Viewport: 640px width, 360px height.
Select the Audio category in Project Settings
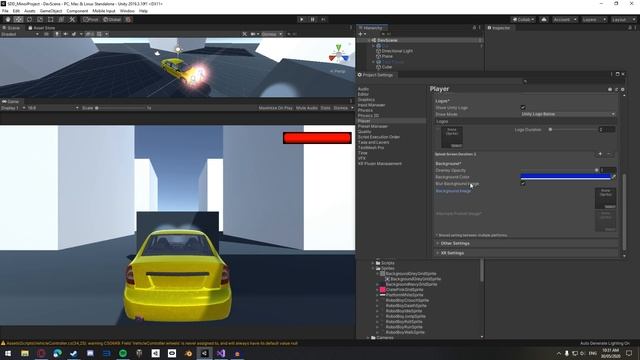click(363, 89)
